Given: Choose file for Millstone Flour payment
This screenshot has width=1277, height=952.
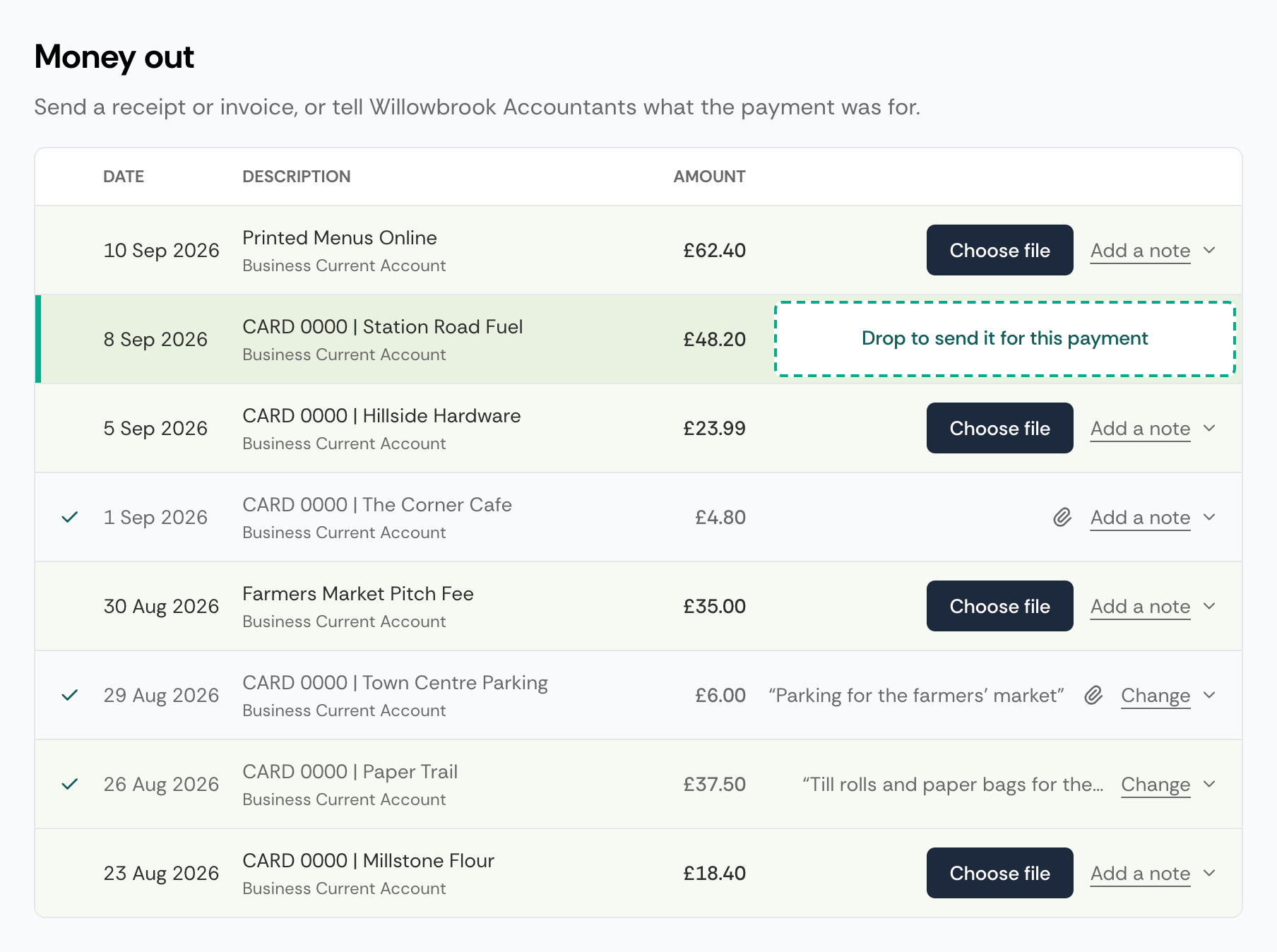Looking at the screenshot, I should (x=999, y=873).
